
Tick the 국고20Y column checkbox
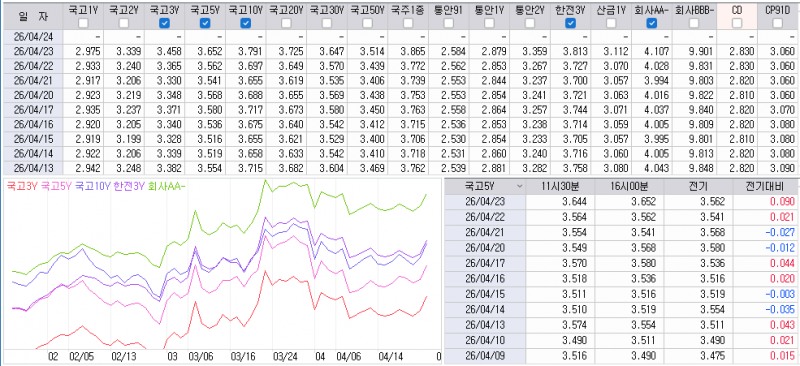[286, 22]
